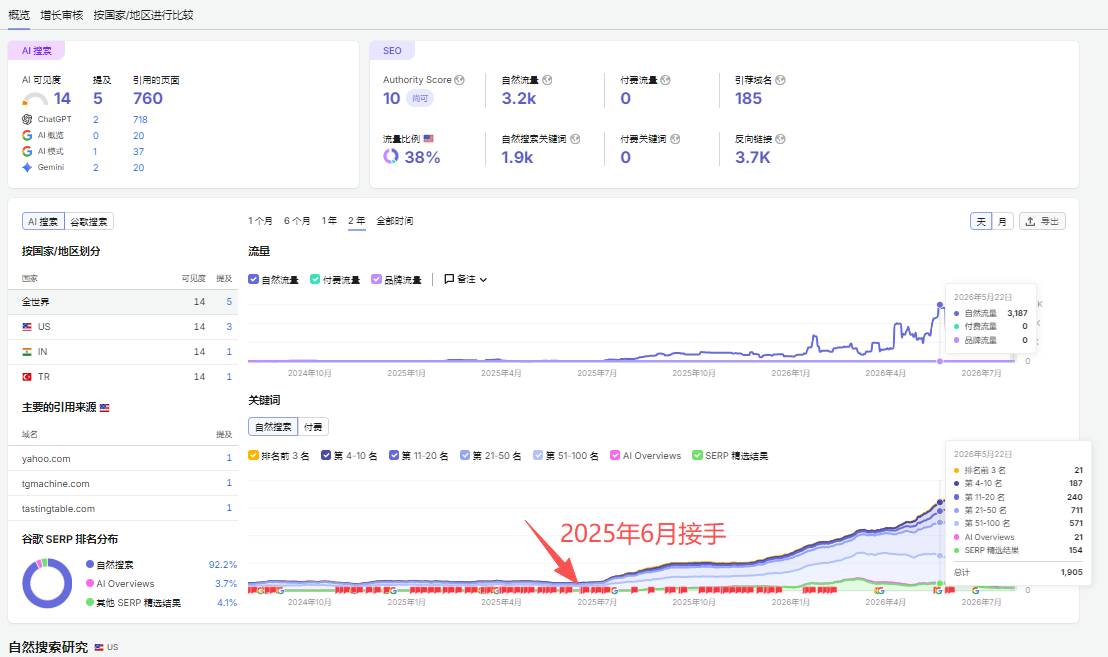This screenshot has width=1108, height=657.
Task: Click the 3.2k 自然流量 value
Action: [519, 98]
